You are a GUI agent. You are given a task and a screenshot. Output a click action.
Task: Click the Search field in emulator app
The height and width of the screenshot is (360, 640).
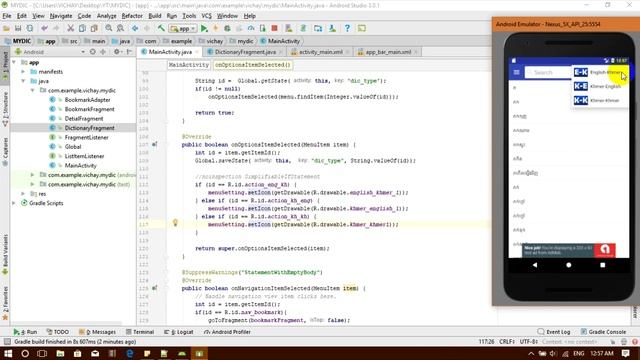pos(548,72)
